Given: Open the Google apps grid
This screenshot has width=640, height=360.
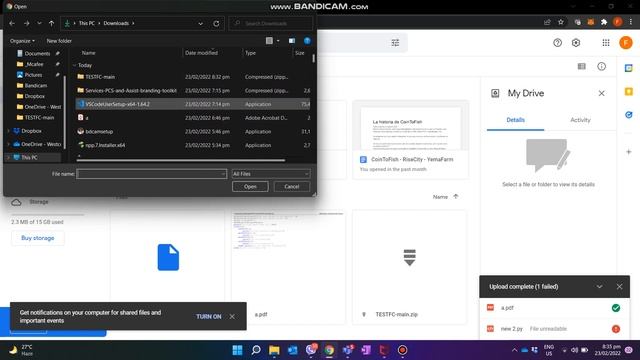Looking at the screenshot, I should click(606, 42).
